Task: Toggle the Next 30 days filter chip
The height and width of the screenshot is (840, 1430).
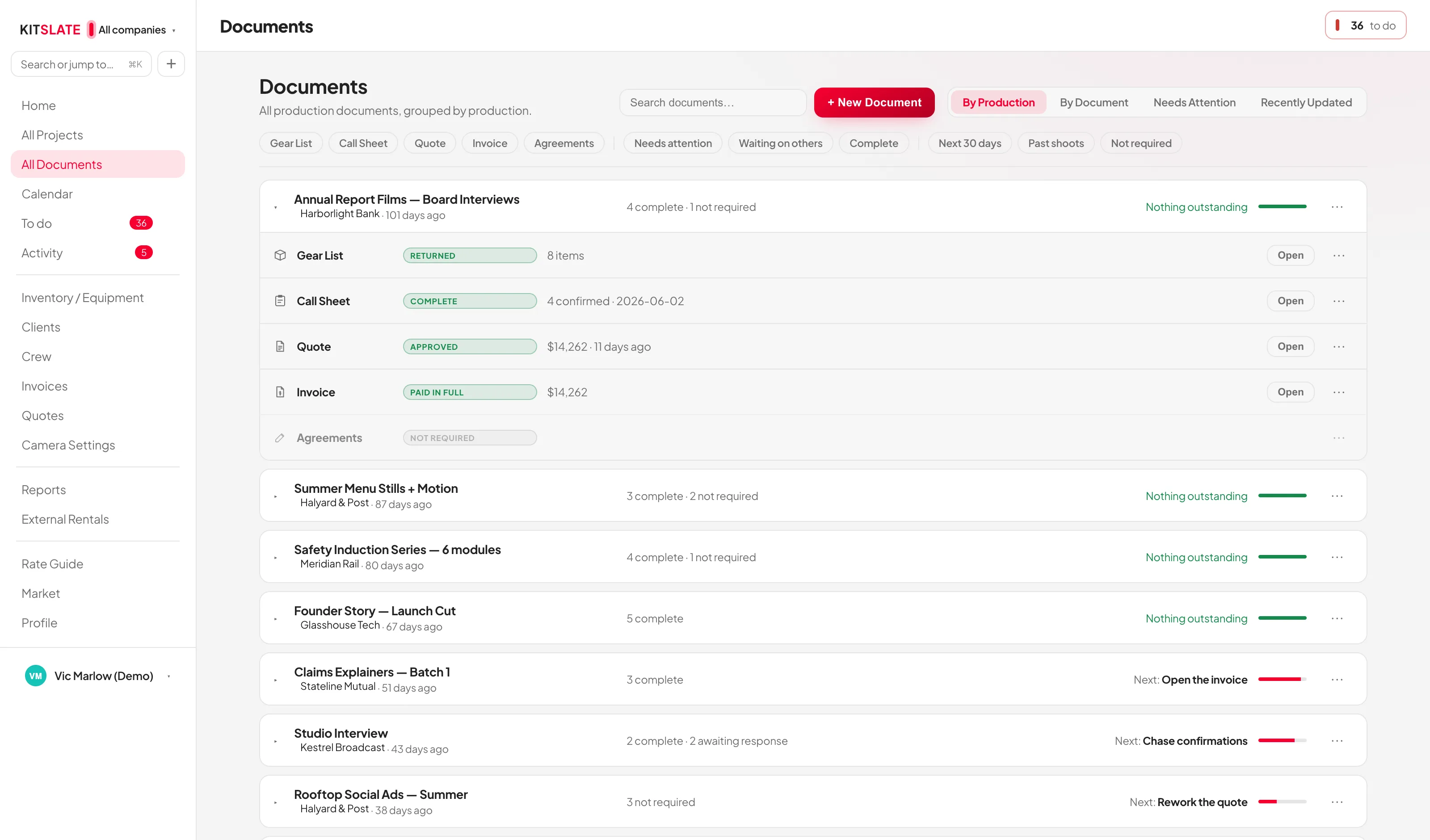Action: click(970, 143)
